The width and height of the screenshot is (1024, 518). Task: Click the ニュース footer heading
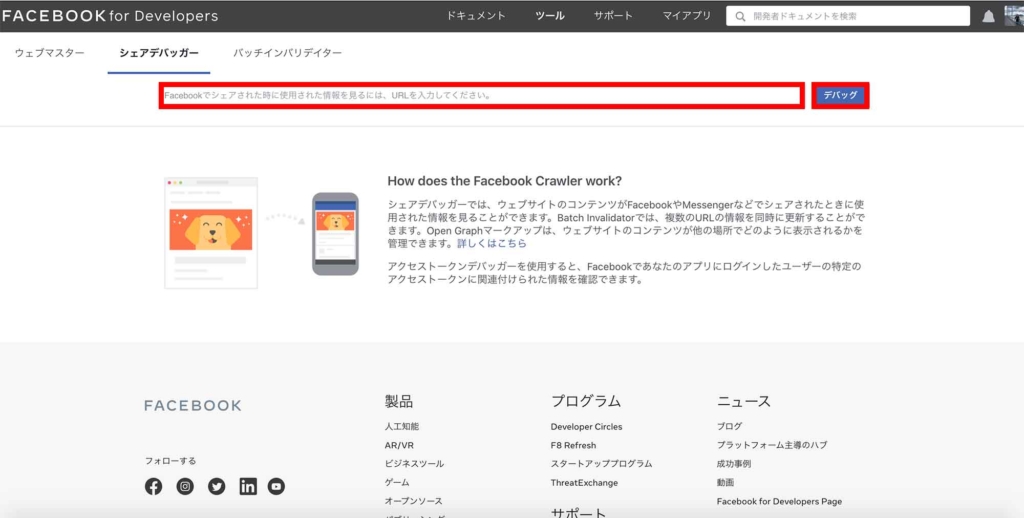[x=744, y=401]
